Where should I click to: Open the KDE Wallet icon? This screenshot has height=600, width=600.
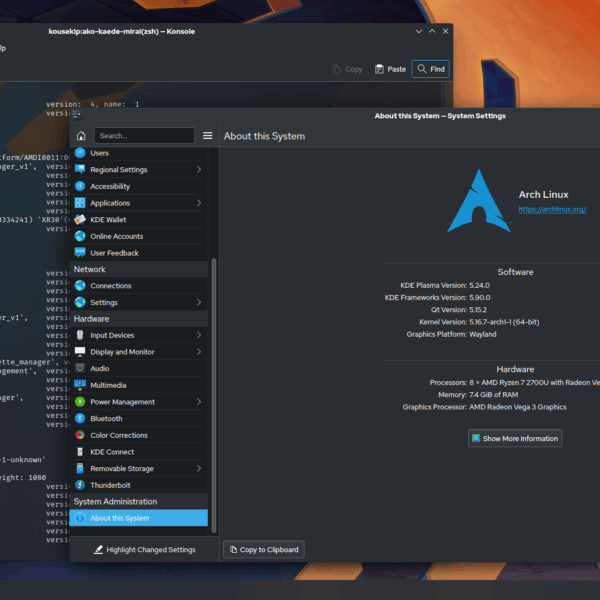[80, 220]
